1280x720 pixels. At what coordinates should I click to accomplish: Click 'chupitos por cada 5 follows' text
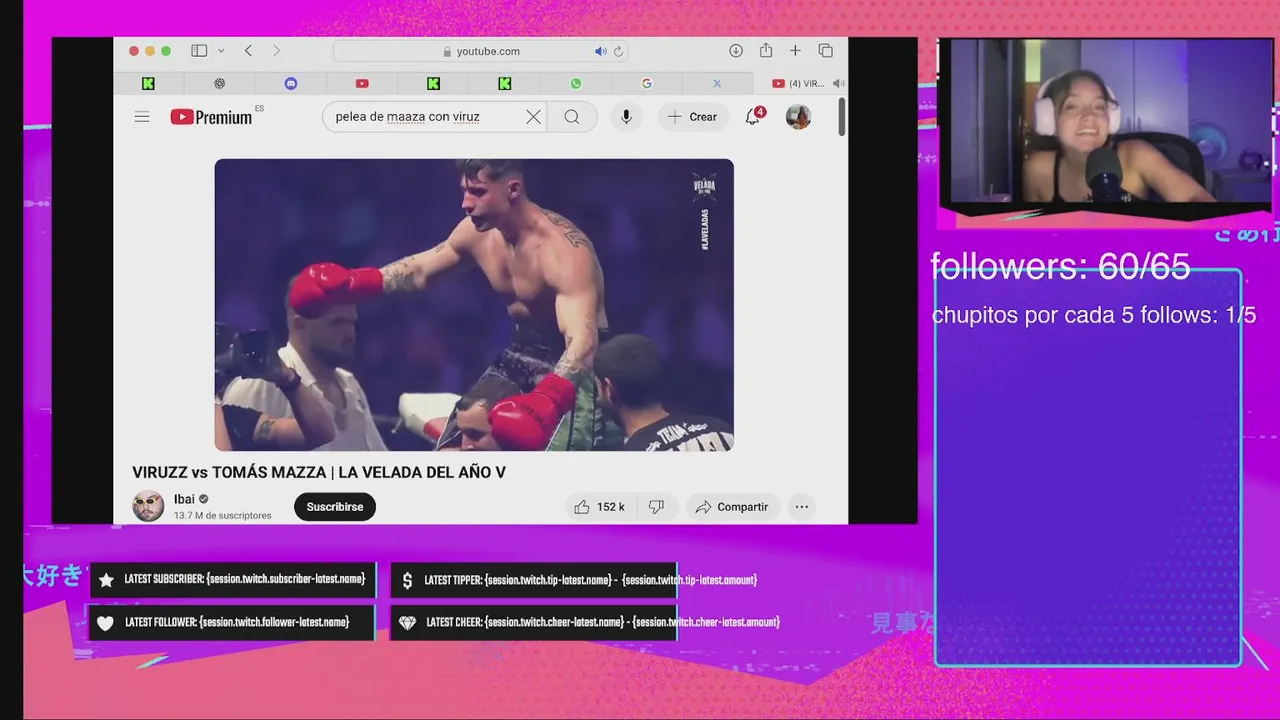tap(1094, 315)
